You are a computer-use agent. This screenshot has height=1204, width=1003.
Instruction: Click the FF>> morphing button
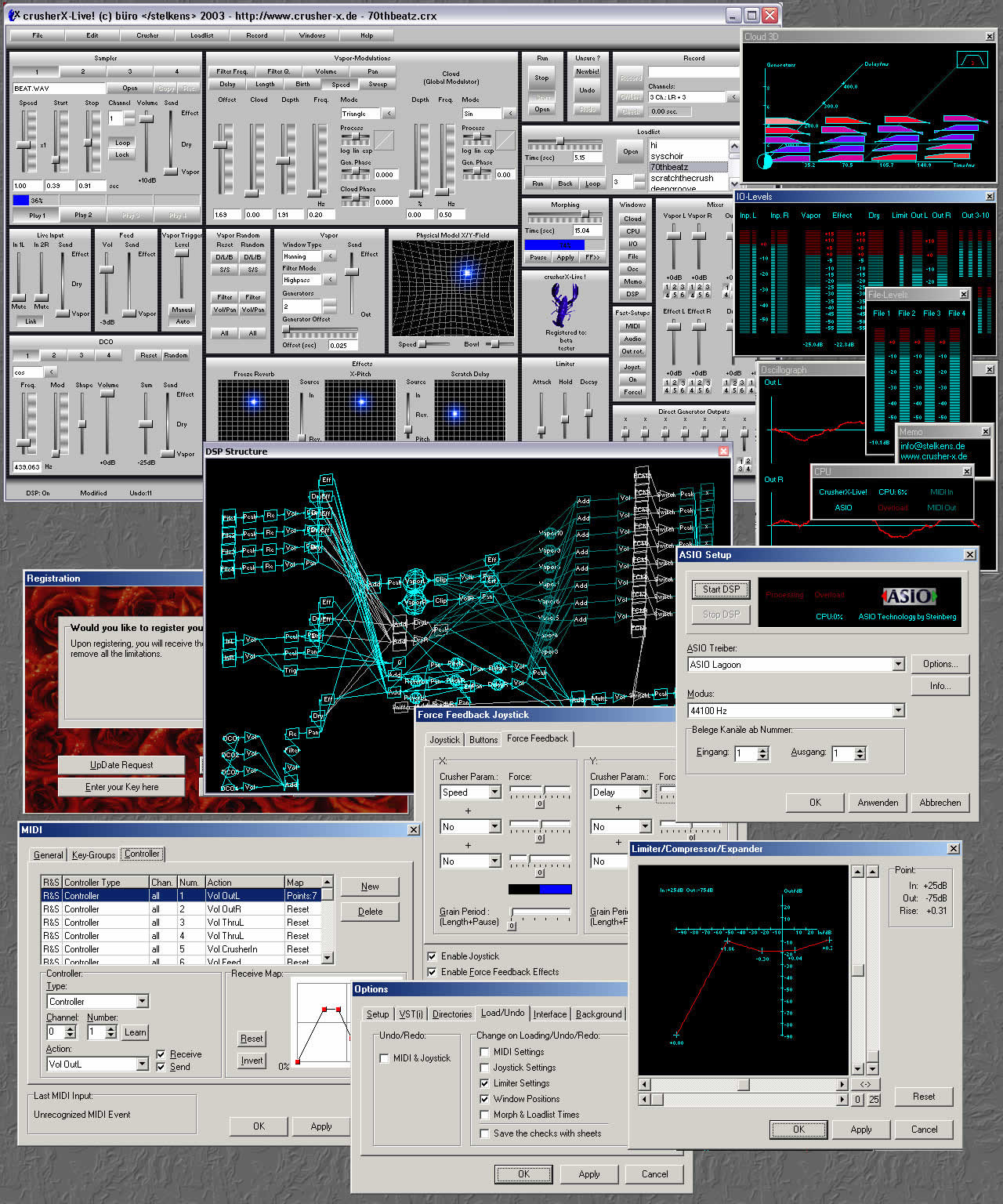tap(592, 257)
